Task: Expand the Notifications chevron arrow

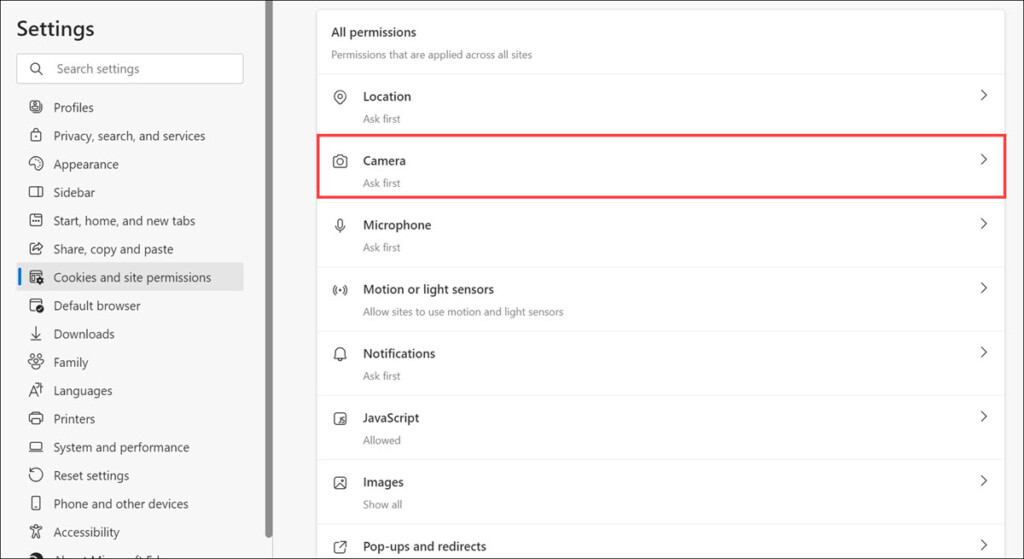Action: 983,353
